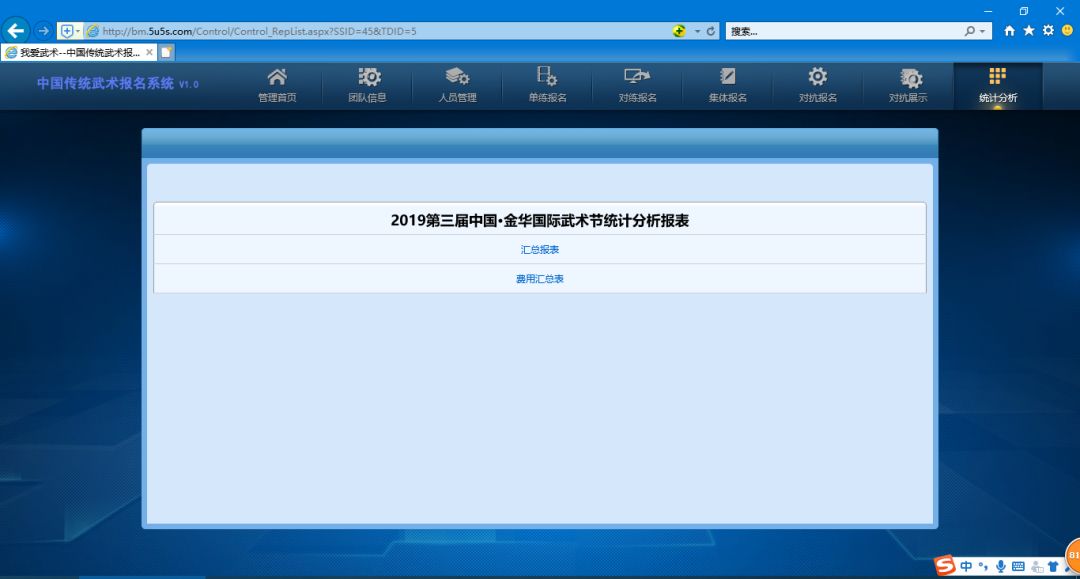Refresh the page with reload icon

(x=711, y=31)
